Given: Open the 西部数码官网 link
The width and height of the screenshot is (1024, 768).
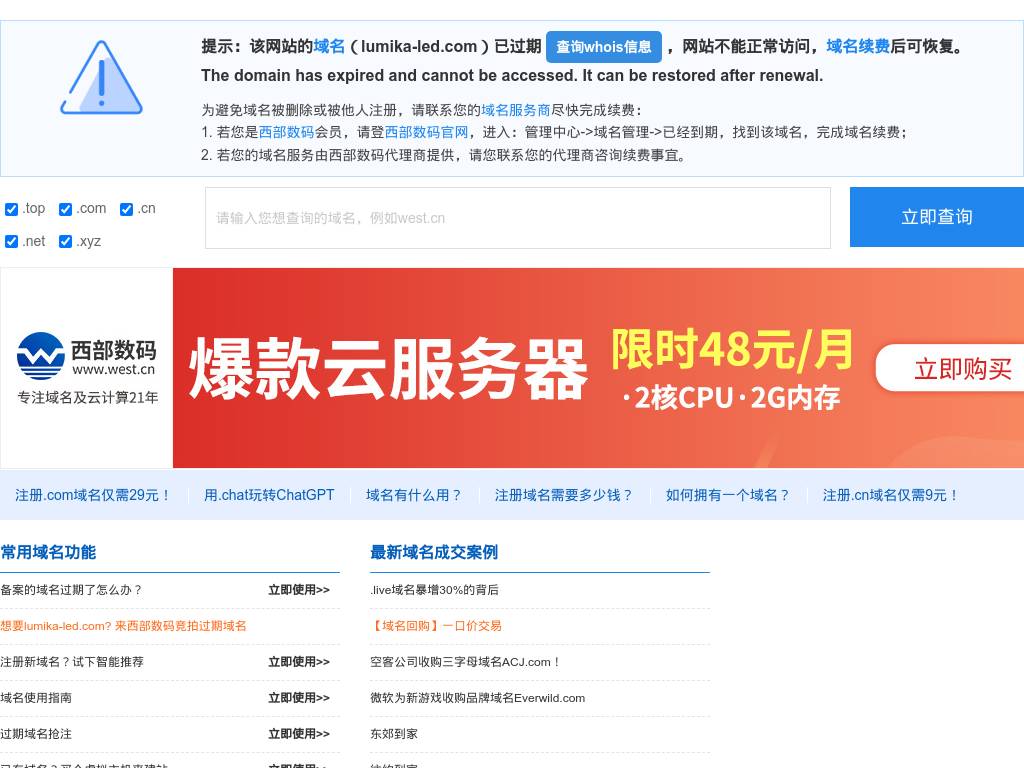Looking at the screenshot, I should coord(426,132).
